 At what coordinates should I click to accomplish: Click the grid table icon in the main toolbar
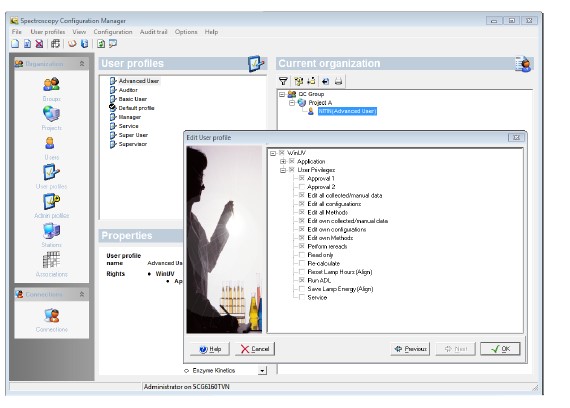point(55,44)
